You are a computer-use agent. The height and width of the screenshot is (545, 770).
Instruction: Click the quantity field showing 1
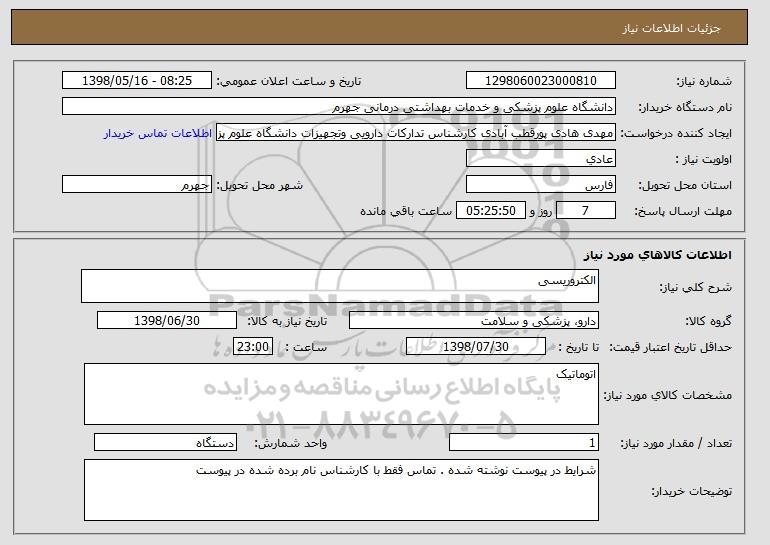(524, 442)
